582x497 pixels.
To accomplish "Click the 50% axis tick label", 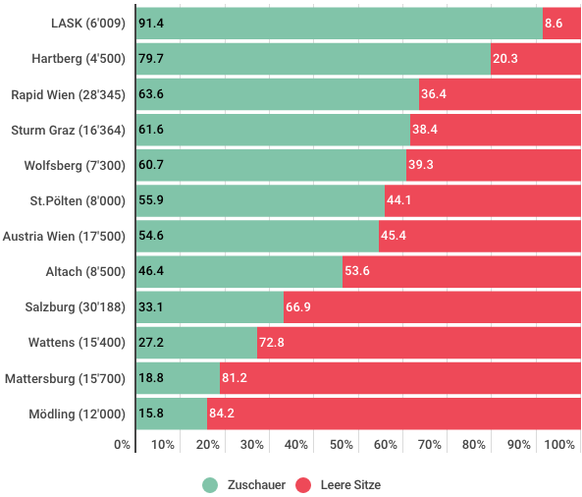I will coord(341,445).
